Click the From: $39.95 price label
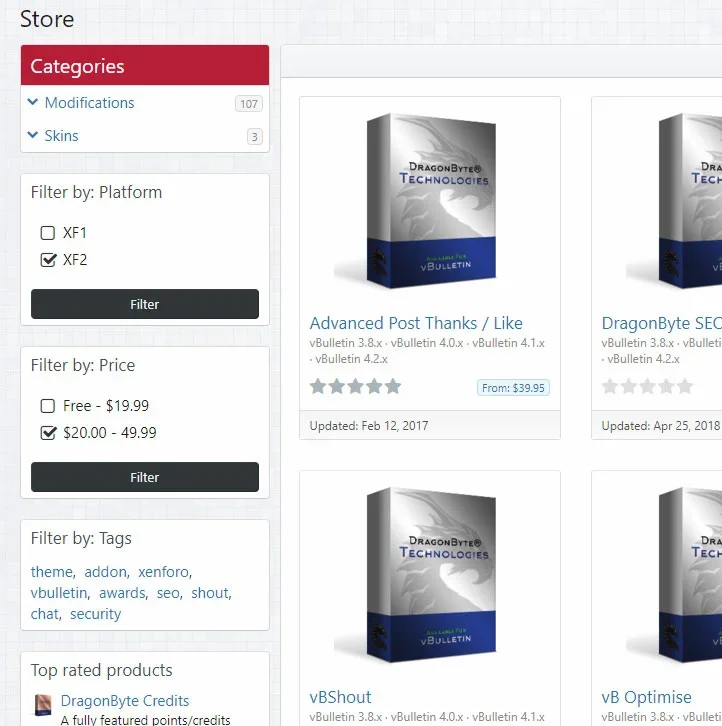This screenshot has width=722, height=726. pos(513,388)
